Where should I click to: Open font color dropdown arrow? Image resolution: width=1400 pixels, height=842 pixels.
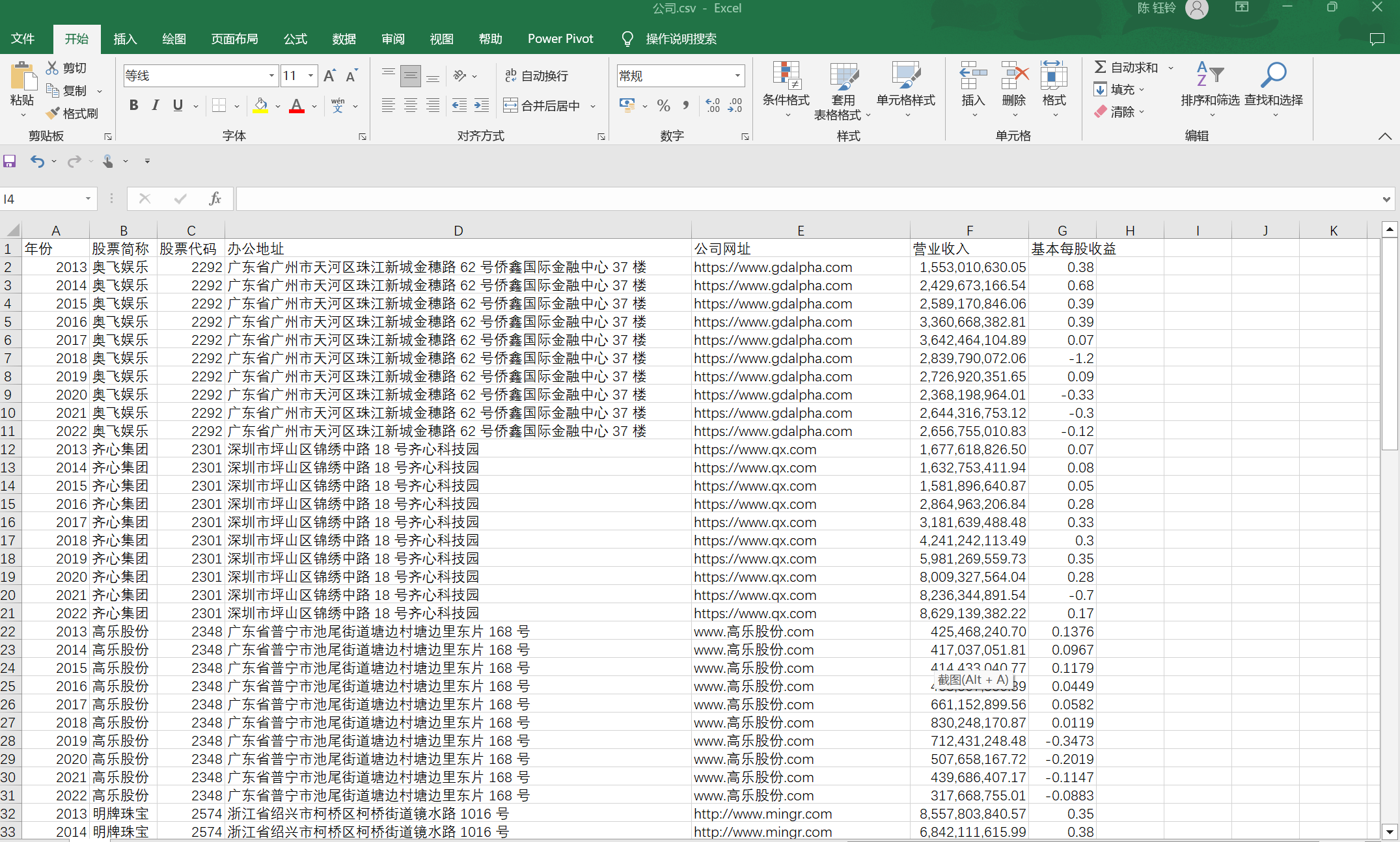[314, 106]
